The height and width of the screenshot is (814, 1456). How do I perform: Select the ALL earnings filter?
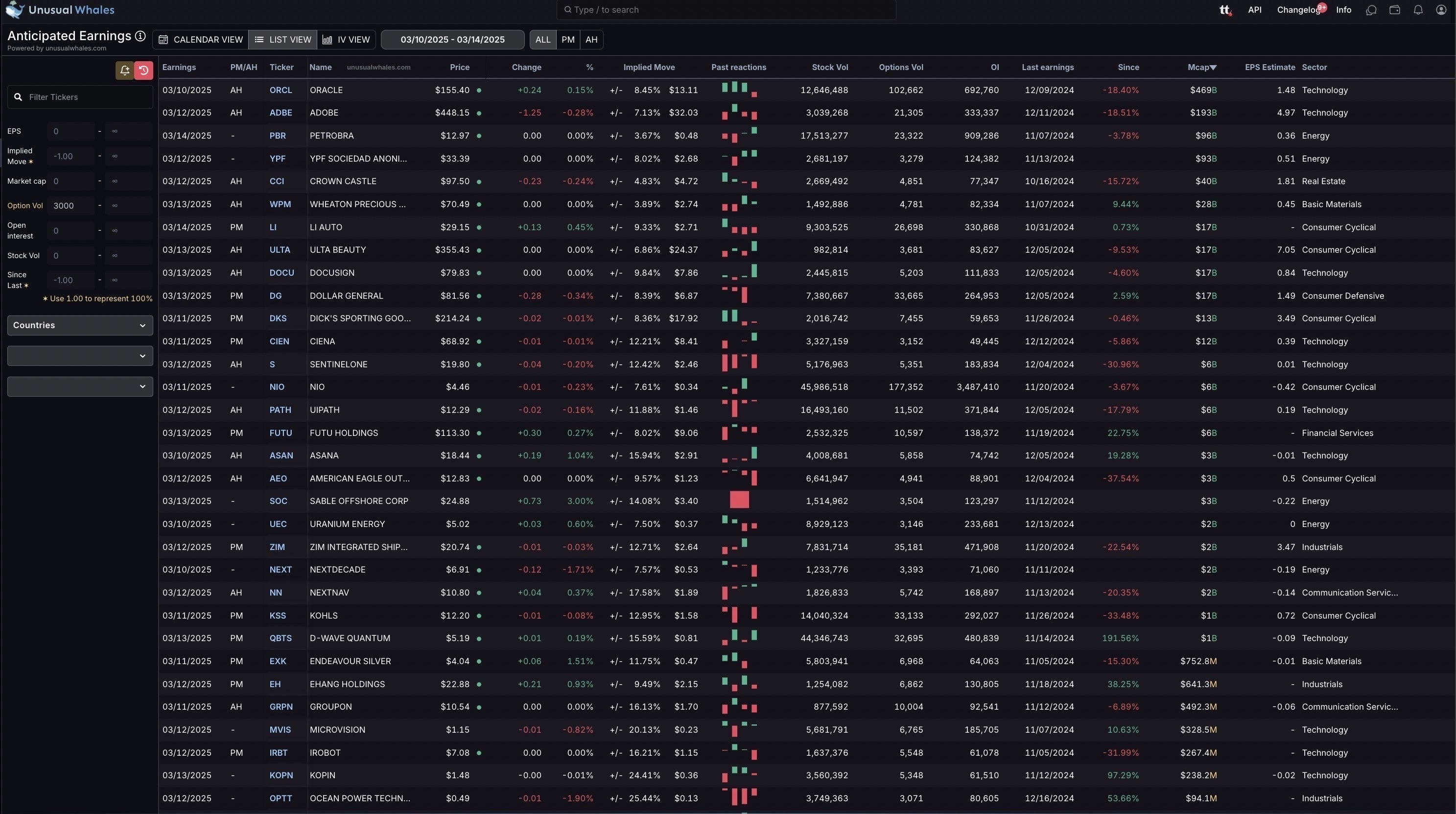tap(542, 40)
